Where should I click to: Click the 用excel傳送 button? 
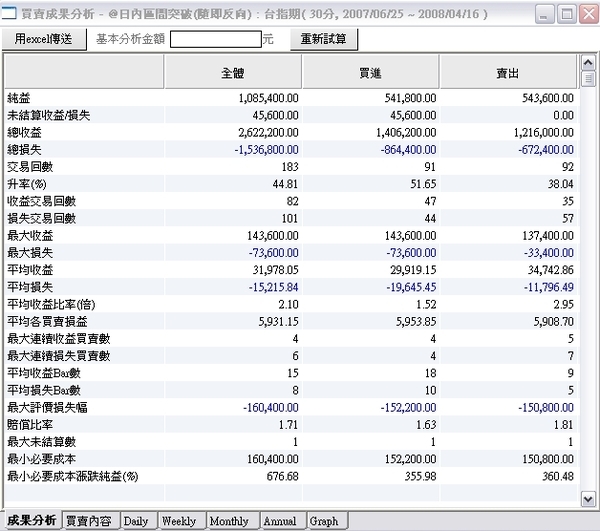(x=44, y=39)
